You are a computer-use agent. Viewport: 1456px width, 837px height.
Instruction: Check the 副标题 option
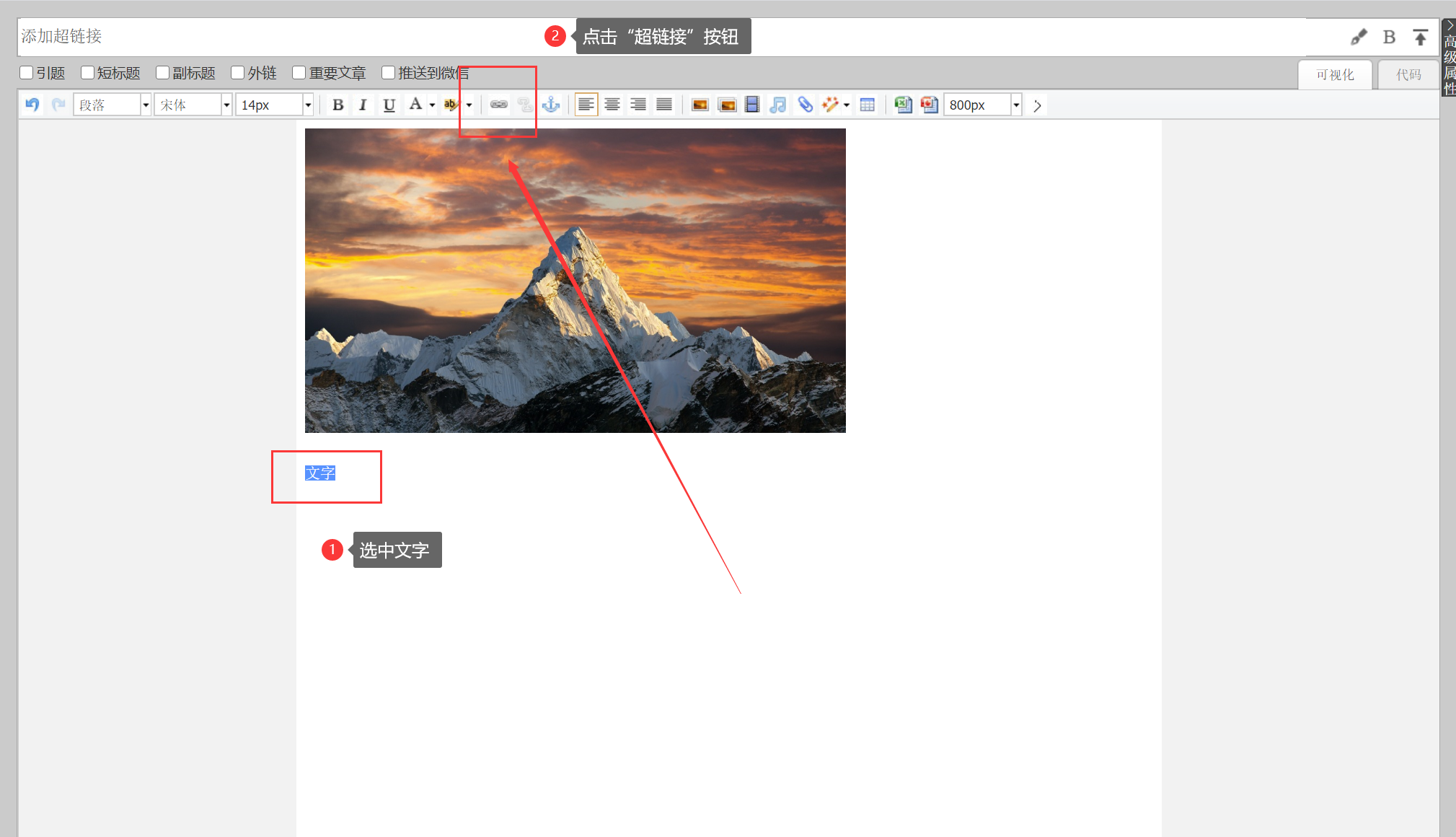(x=162, y=72)
